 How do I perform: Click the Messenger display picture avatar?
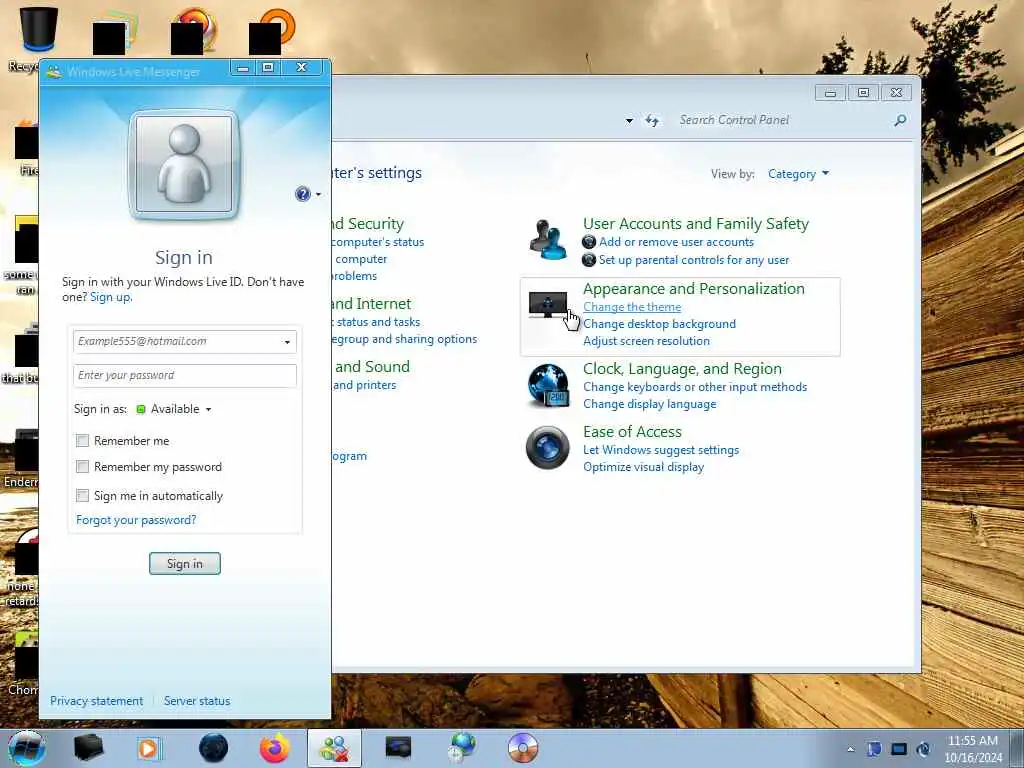click(x=184, y=163)
